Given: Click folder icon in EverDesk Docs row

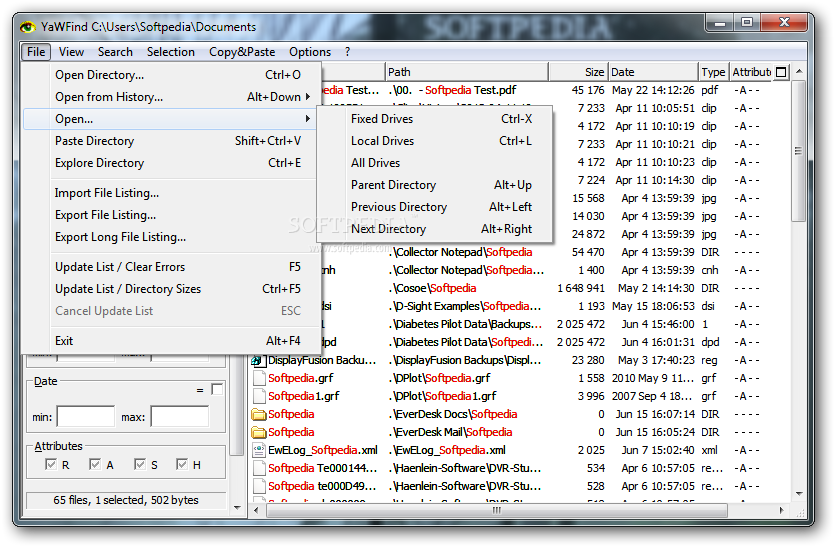Looking at the screenshot, I should 259,414.
